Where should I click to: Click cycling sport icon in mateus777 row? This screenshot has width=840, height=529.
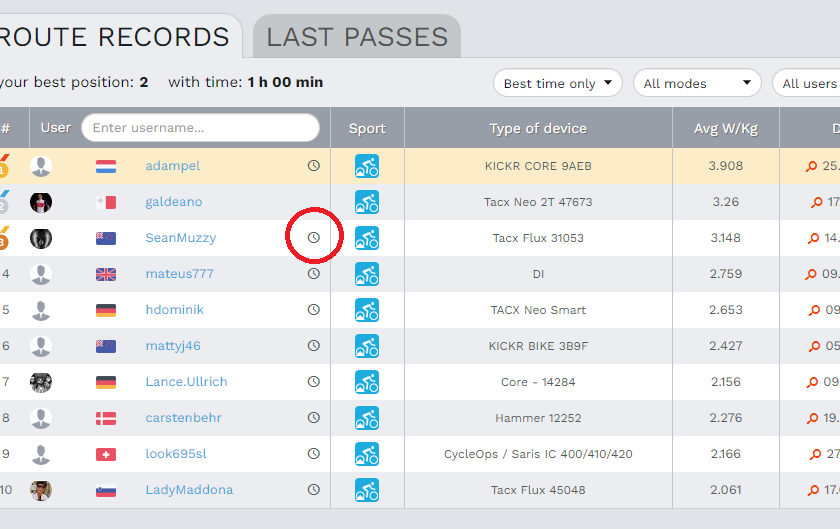(367, 274)
